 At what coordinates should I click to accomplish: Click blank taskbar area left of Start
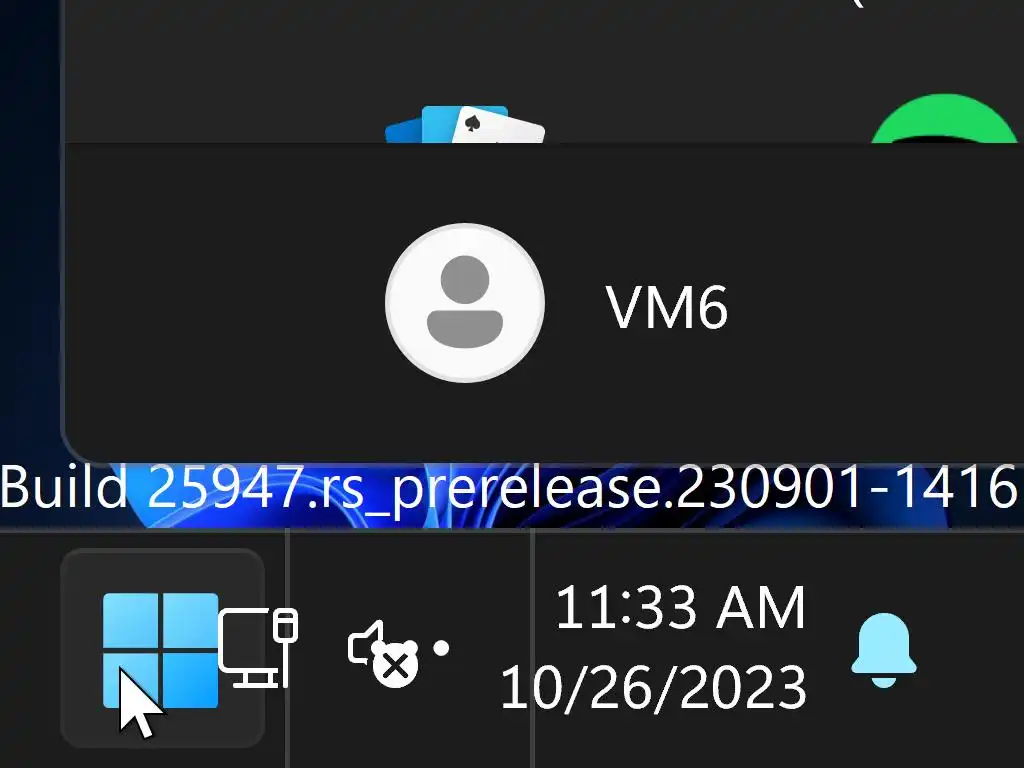click(29, 650)
